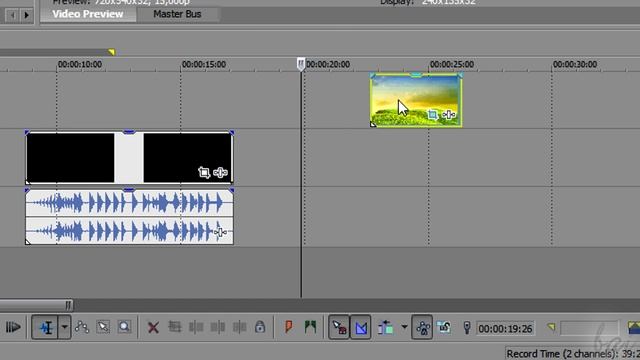This screenshot has width=640, height=360.
Task: Insert a marker with orange flag icon
Action: click(x=289, y=327)
